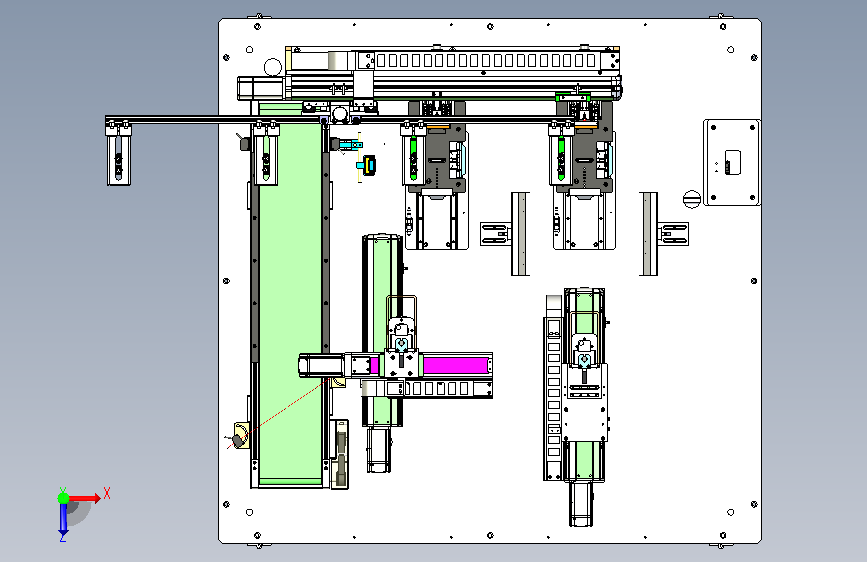This screenshot has height=562, width=867.
Task: Select the round slotted knob beside the control box
Action: (692, 199)
